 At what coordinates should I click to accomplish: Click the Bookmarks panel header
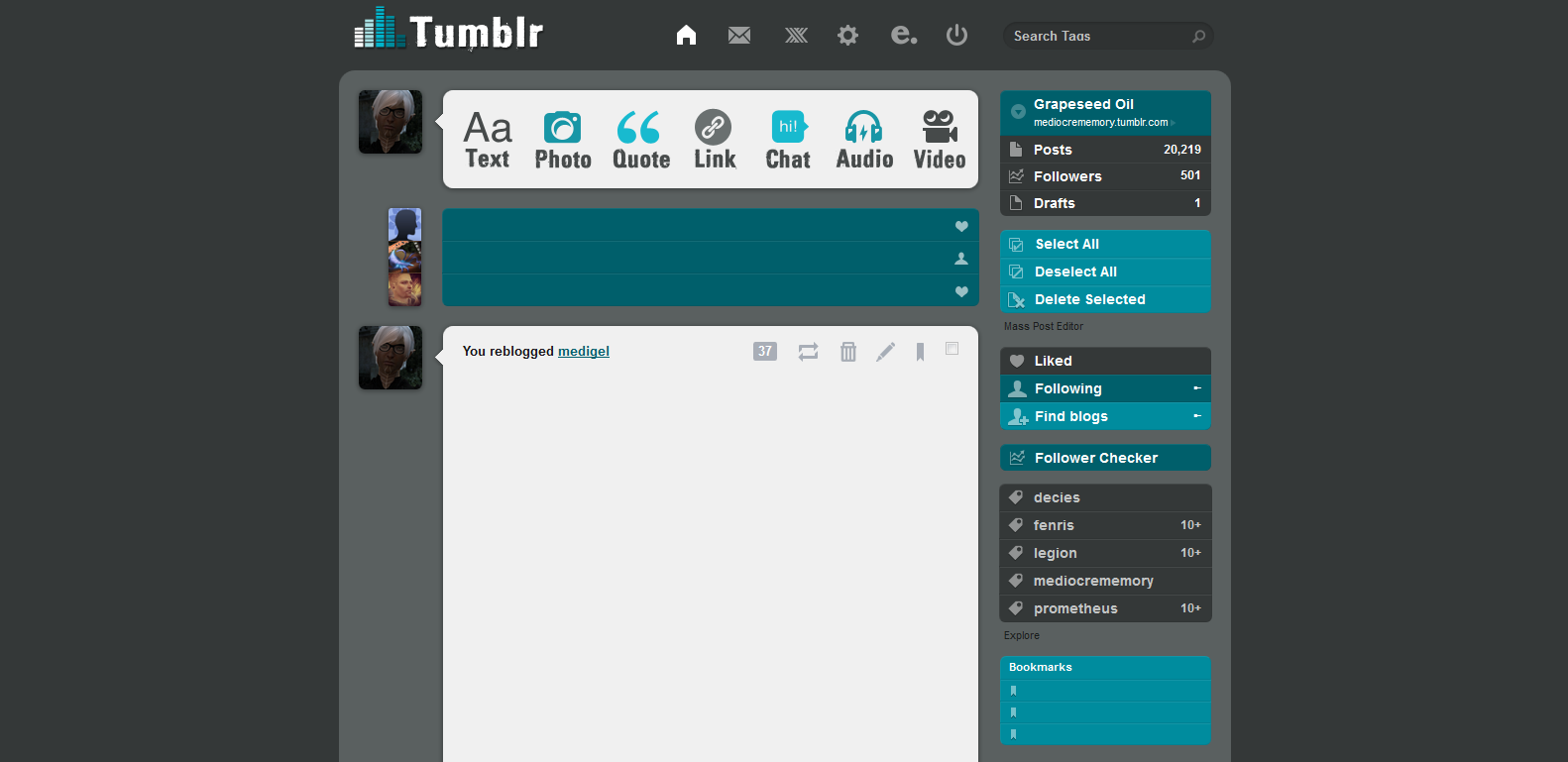1106,667
